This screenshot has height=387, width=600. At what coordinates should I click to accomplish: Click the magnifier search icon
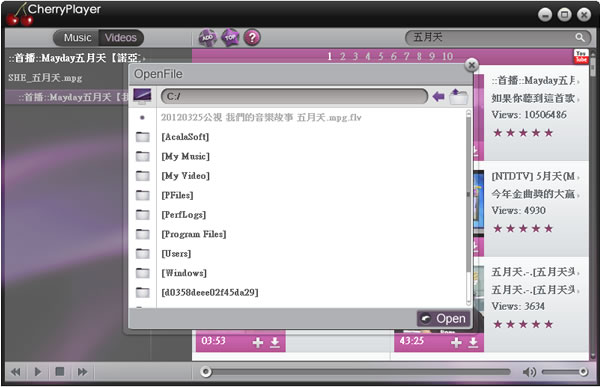pos(580,38)
